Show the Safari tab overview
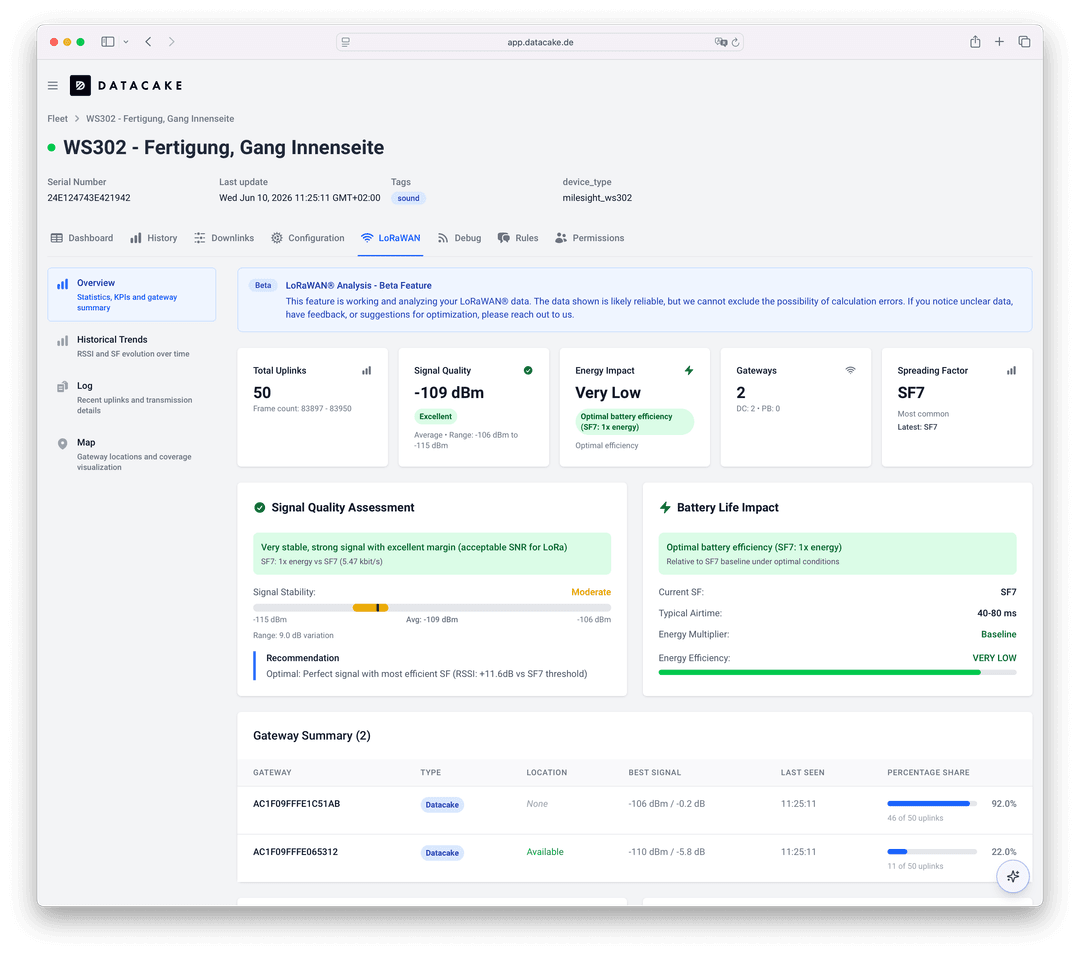 1024,41
